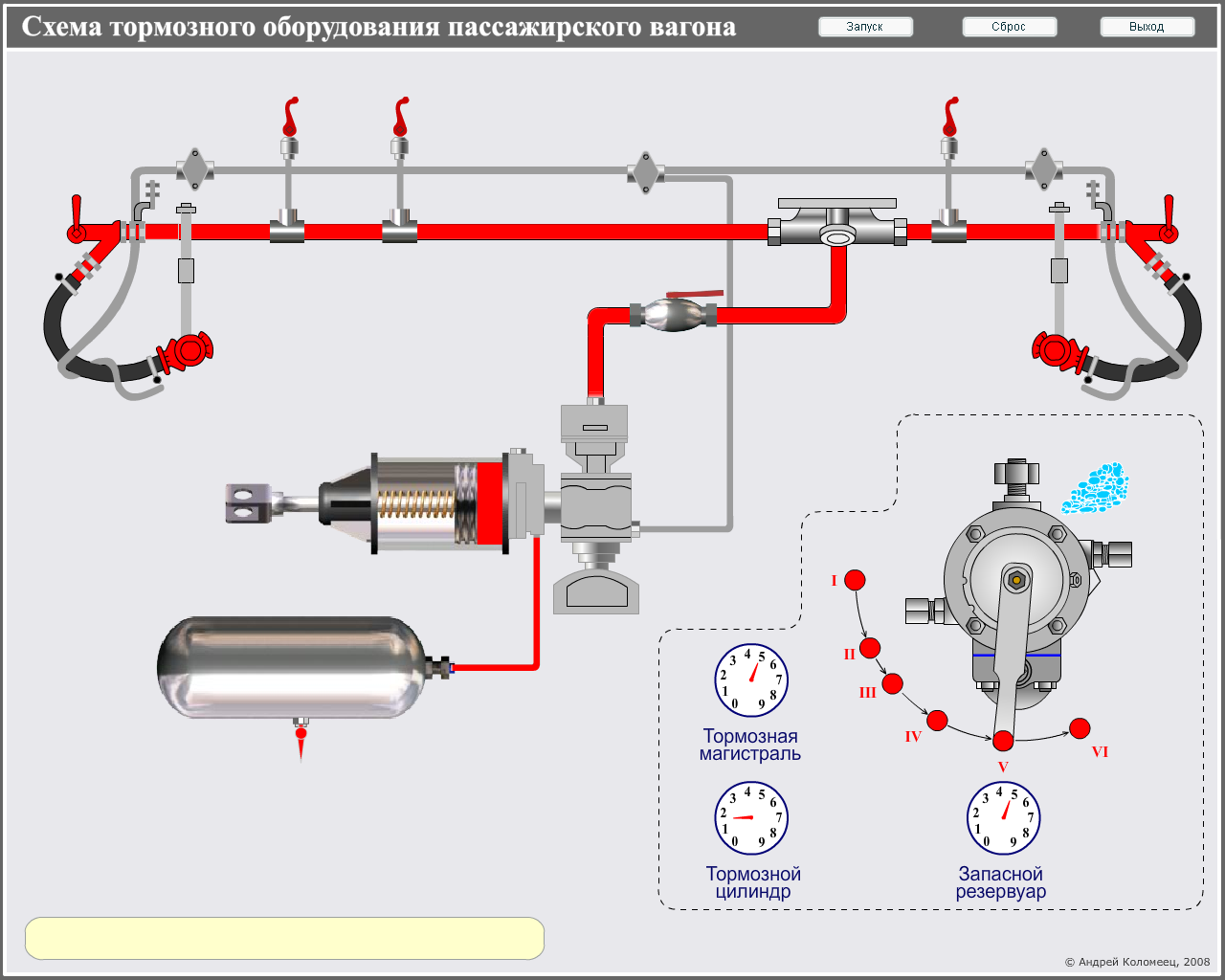Viewport: 1225px width, 980px height.
Task: Click the Тормозной цилиндр label
Action: (x=753, y=882)
